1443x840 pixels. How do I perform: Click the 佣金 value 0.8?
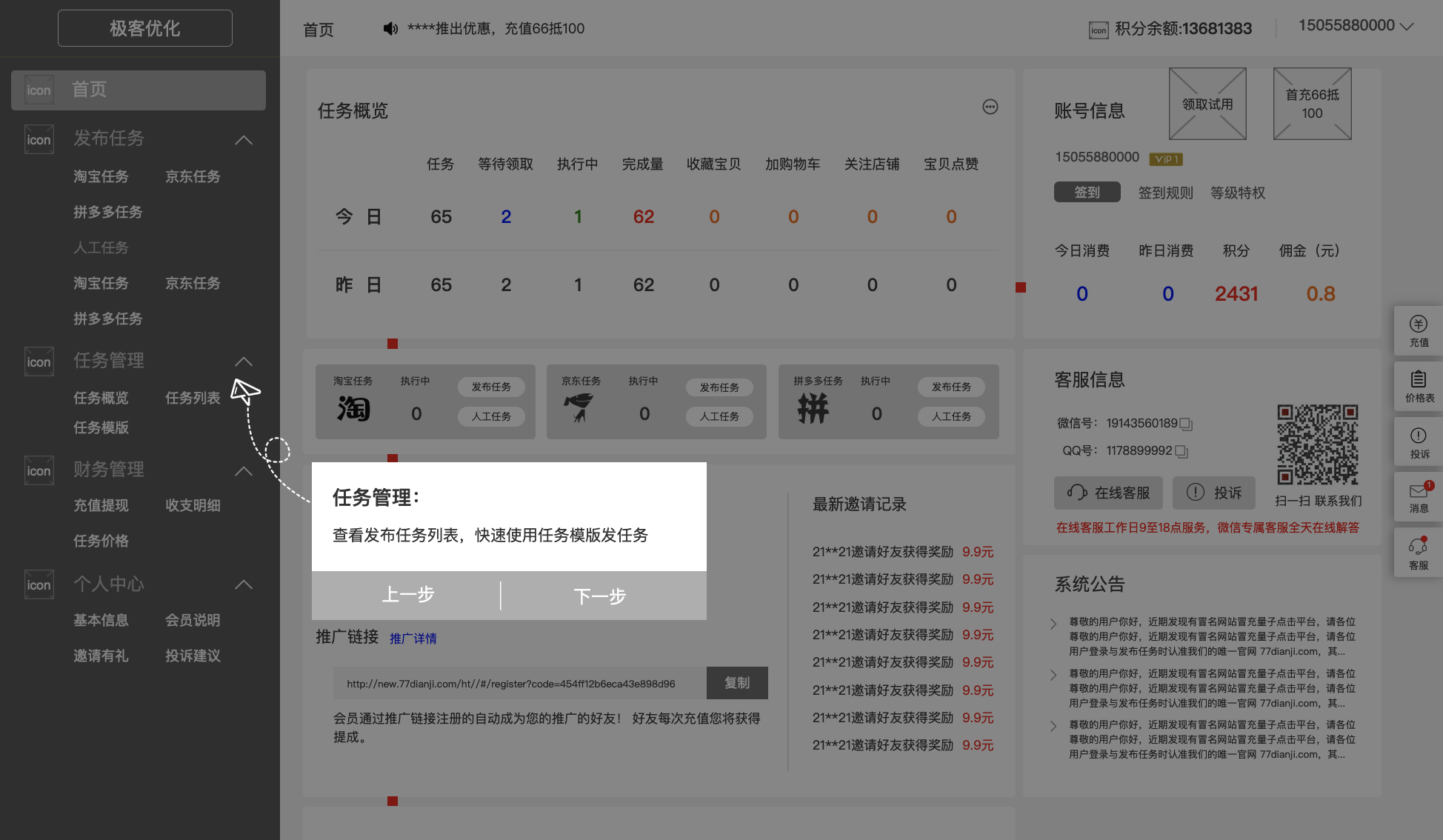[1321, 294]
